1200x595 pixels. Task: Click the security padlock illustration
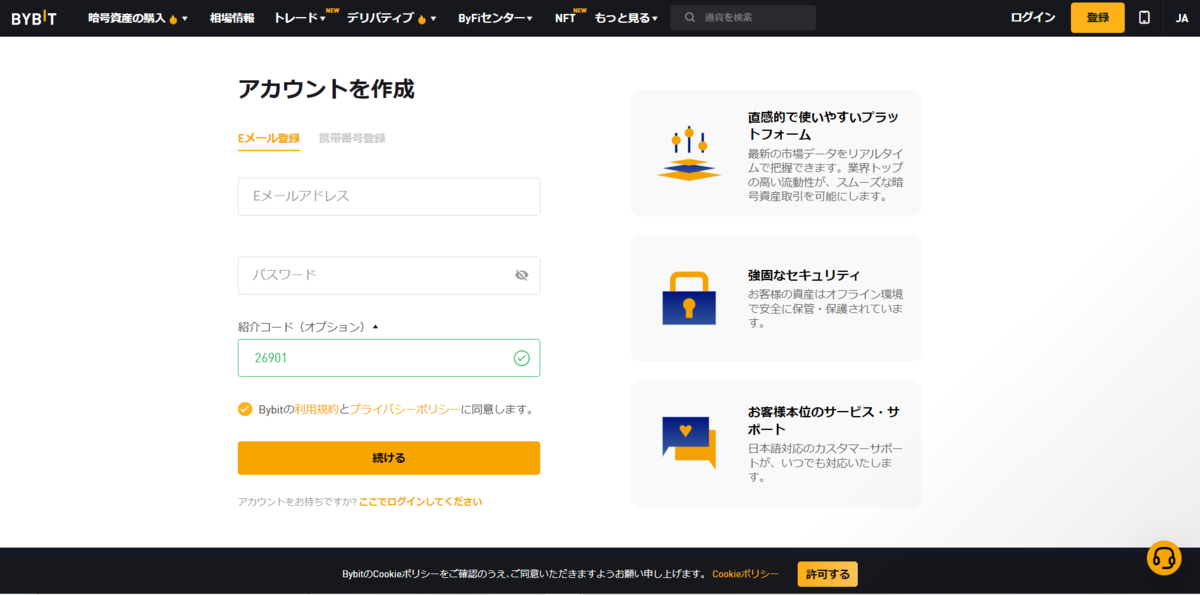689,298
